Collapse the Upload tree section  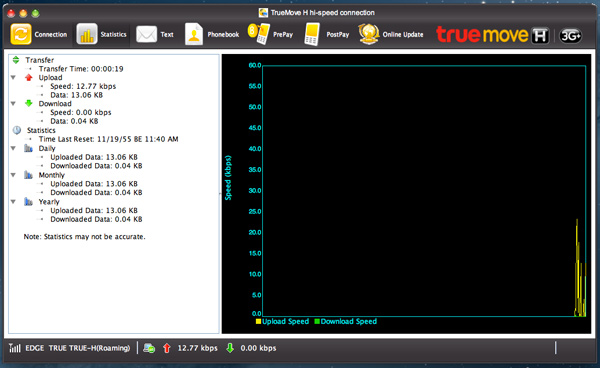[x=13, y=77]
